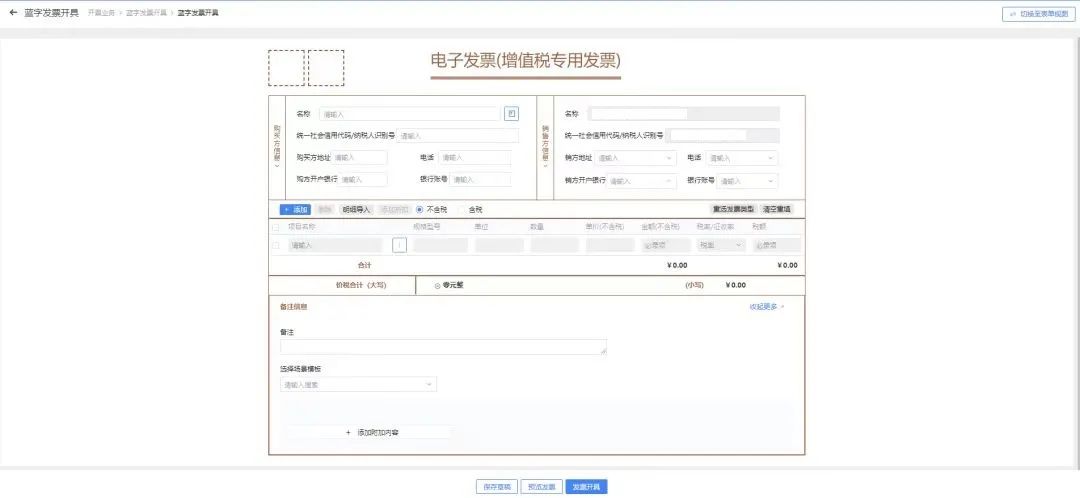
Task: Focus the 项目名称 input in item row
Action: point(335,245)
